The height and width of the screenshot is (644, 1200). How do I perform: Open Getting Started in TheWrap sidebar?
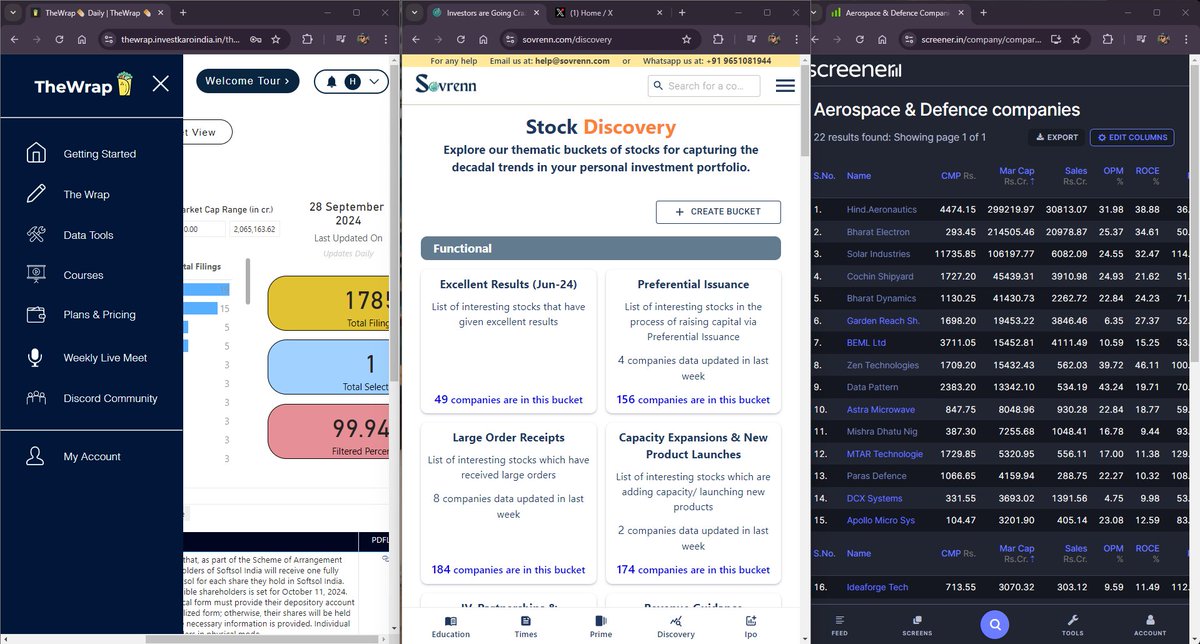(x=99, y=154)
